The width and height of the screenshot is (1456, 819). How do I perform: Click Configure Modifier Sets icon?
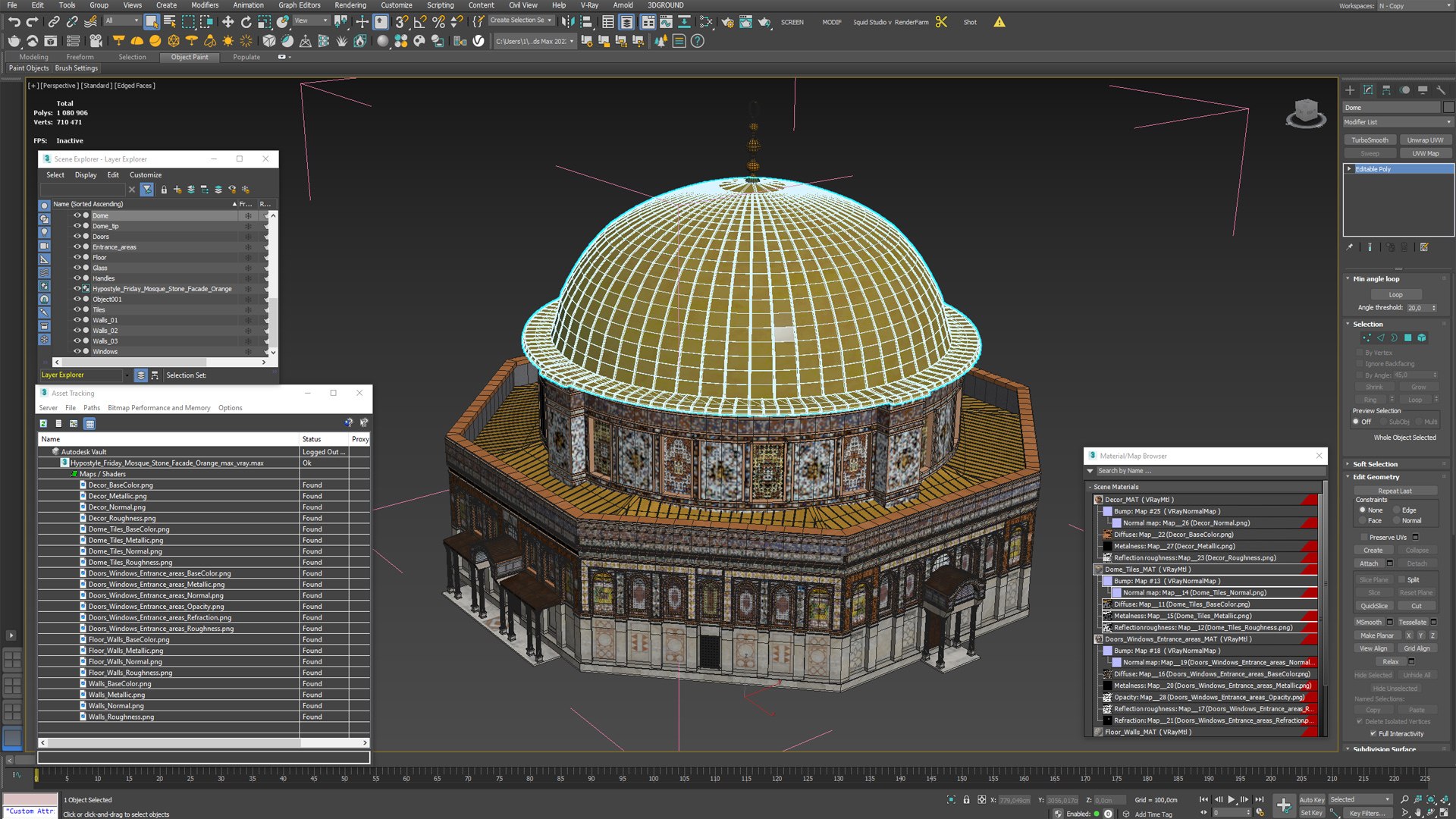pos(1424,247)
